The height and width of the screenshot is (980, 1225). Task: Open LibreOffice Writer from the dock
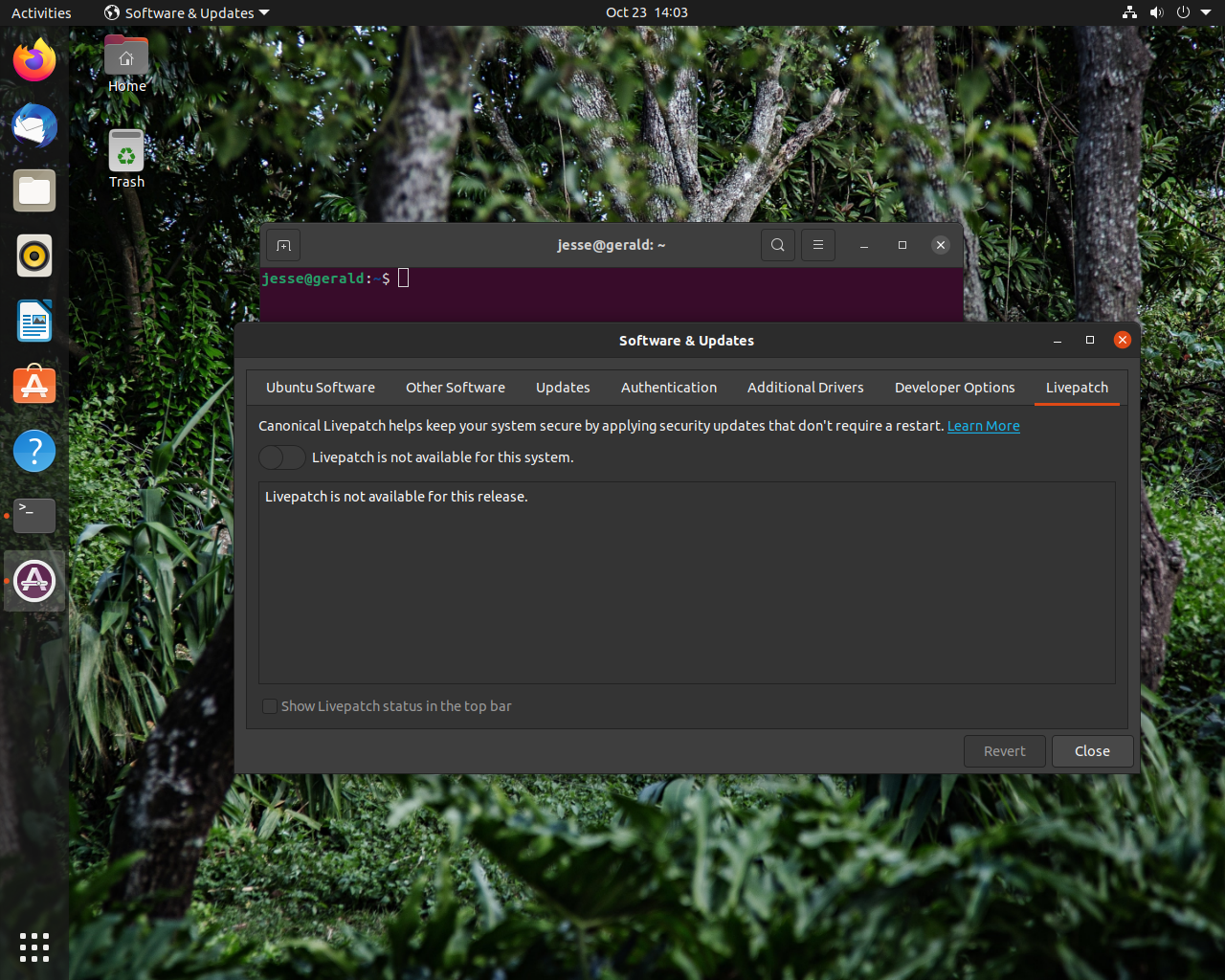point(34,321)
